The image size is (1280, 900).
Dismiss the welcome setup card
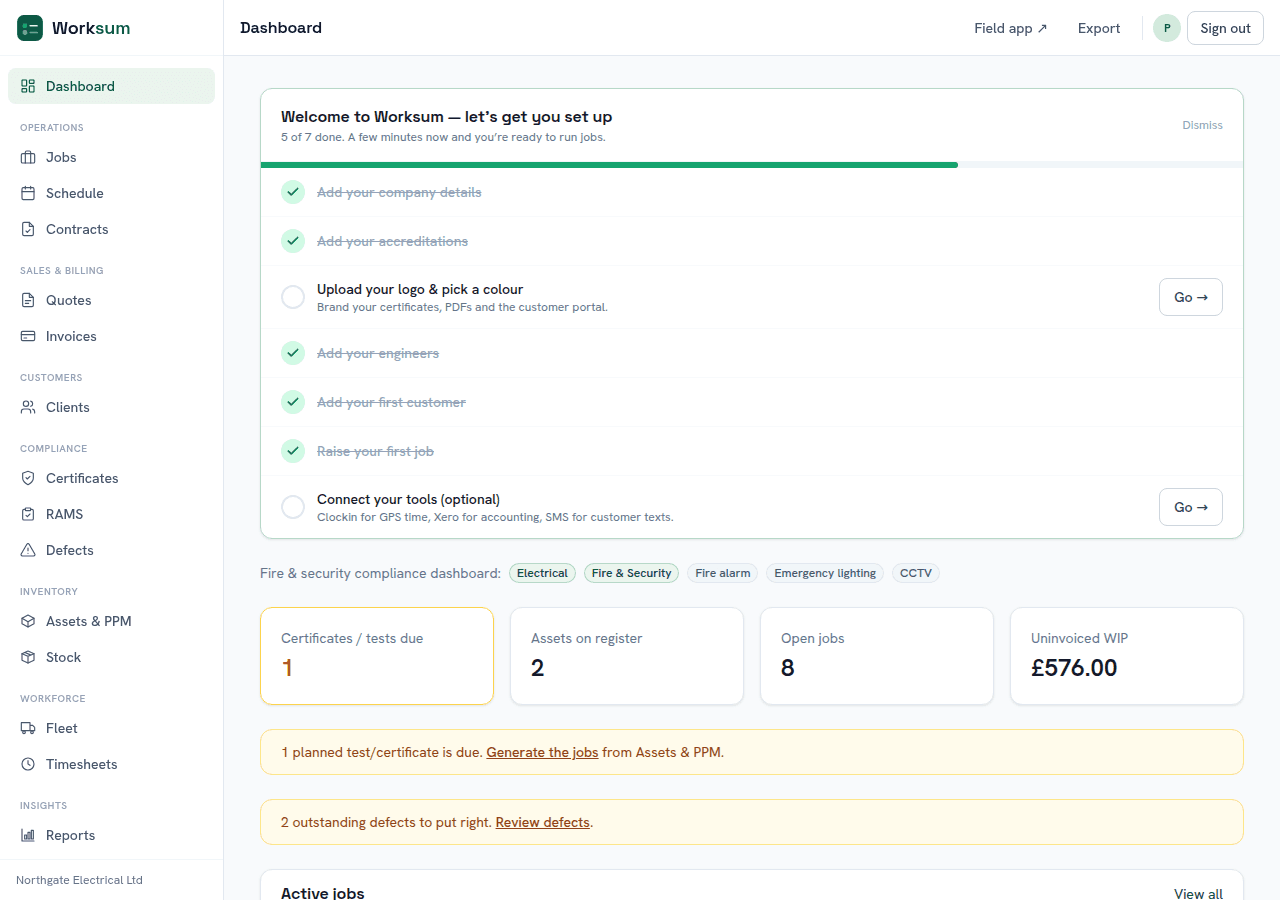[x=1202, y=125]
